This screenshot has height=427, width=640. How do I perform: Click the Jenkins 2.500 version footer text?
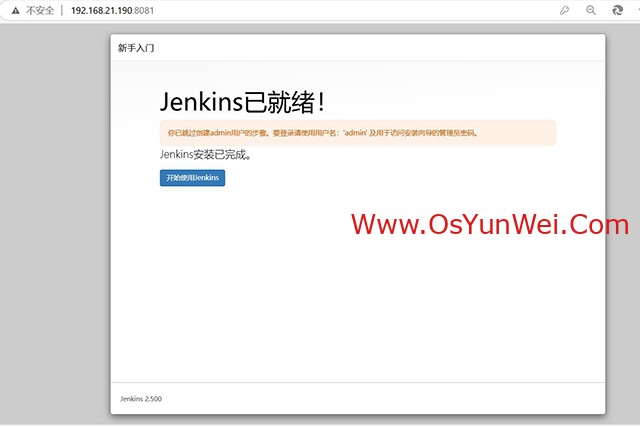tap(141, 399)
